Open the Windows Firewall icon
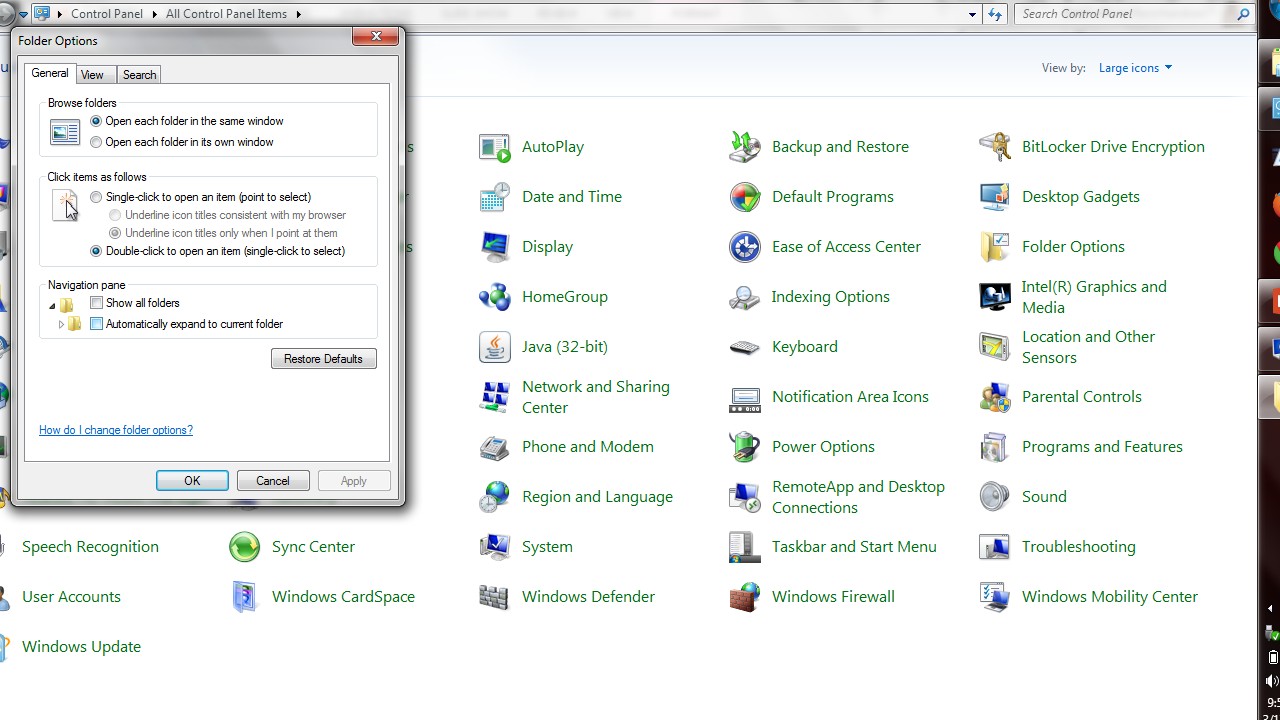This screenshot has width=1280, height=720. (x=745, y=597)
